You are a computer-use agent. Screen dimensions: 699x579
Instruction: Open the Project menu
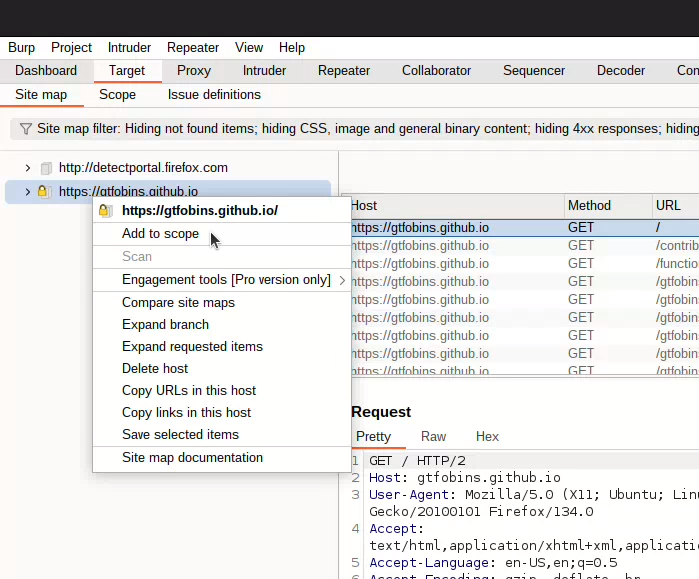pyautogui.click(x=71, y=48)
